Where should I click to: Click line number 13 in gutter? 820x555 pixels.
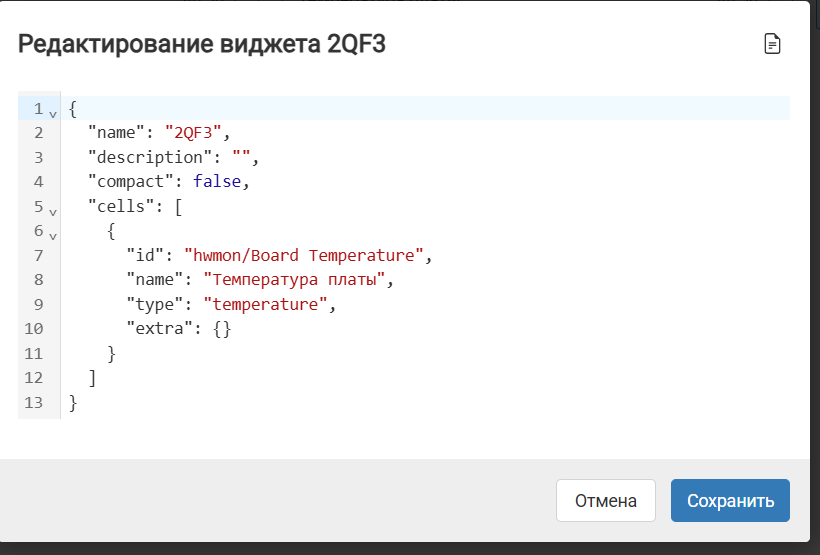pyautogui.click(x=33, y=403)
